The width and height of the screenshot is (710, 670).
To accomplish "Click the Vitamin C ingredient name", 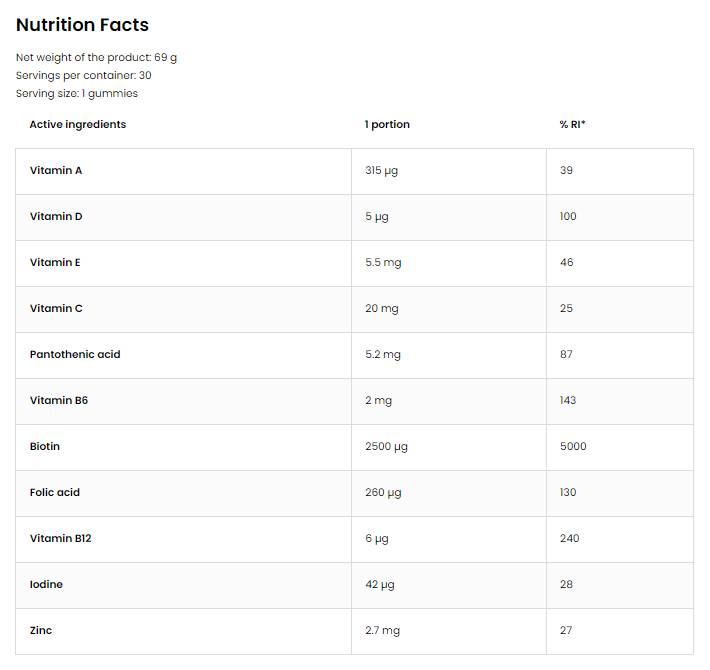I will 56,309.
